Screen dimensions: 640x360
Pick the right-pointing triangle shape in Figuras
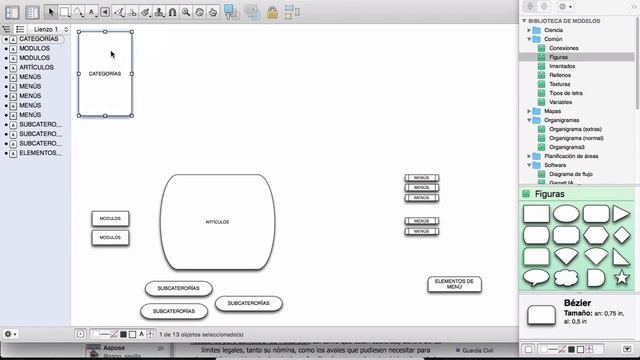tap(620, 214)
